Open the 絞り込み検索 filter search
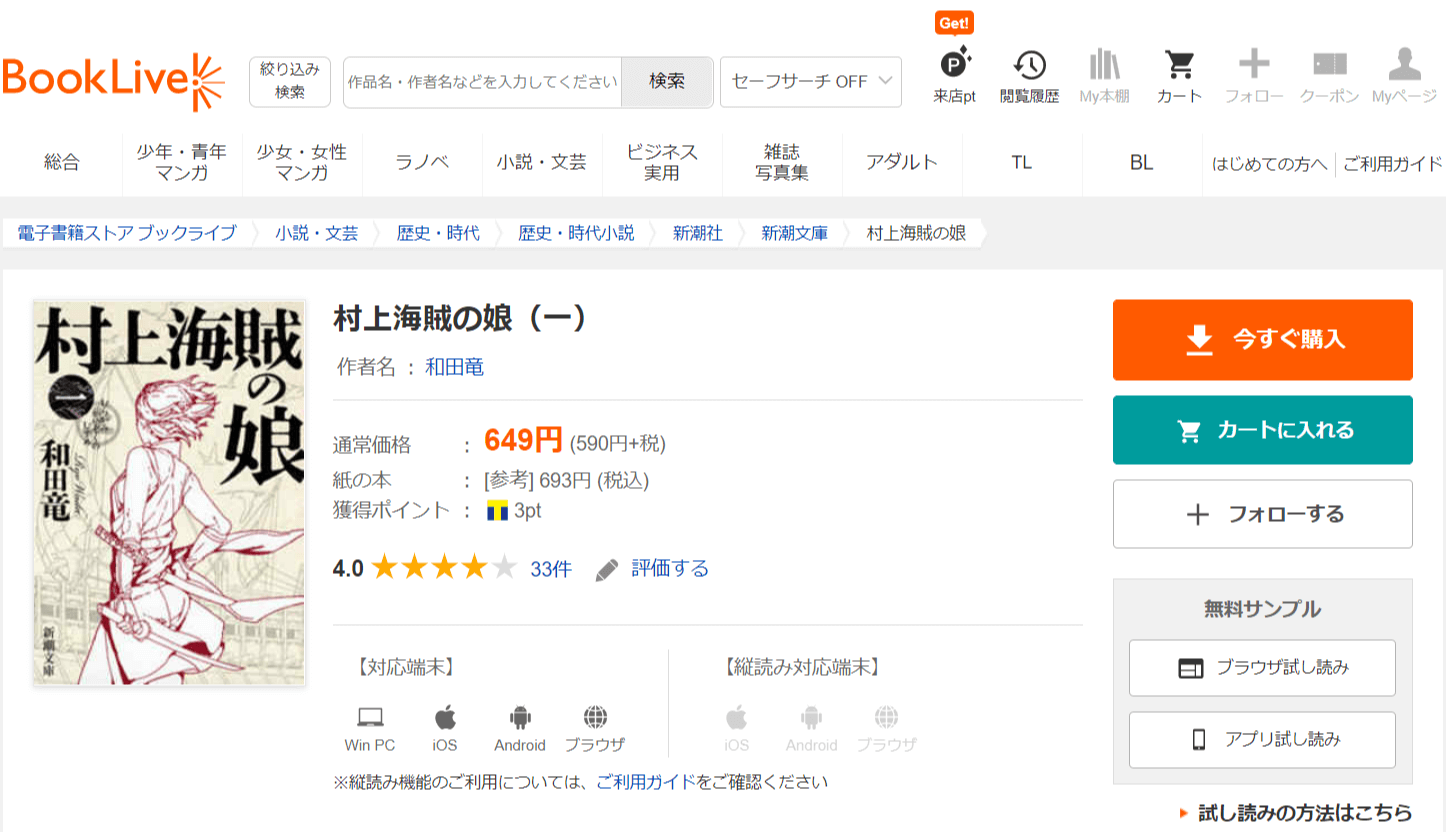The image size is (1446, 832). click(x=289, y=81)
